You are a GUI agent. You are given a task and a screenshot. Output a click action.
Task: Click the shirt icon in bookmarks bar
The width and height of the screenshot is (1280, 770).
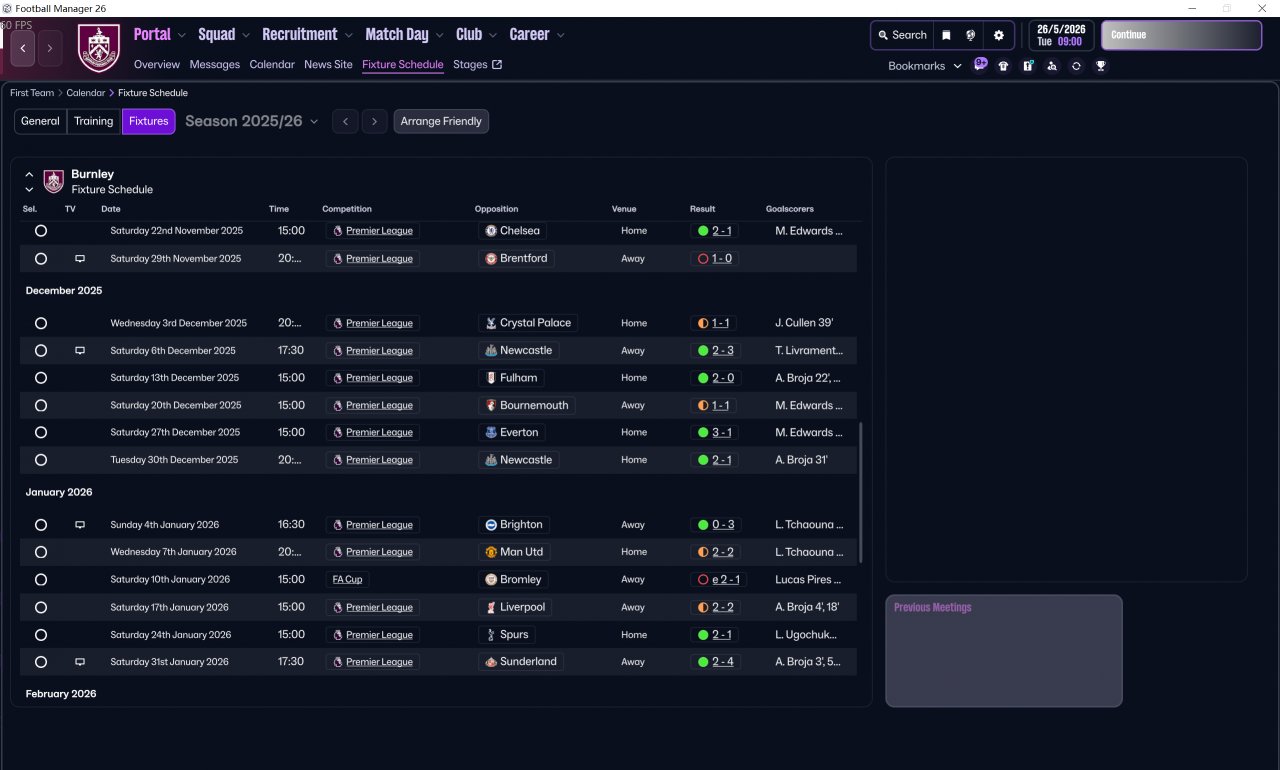1004,66
